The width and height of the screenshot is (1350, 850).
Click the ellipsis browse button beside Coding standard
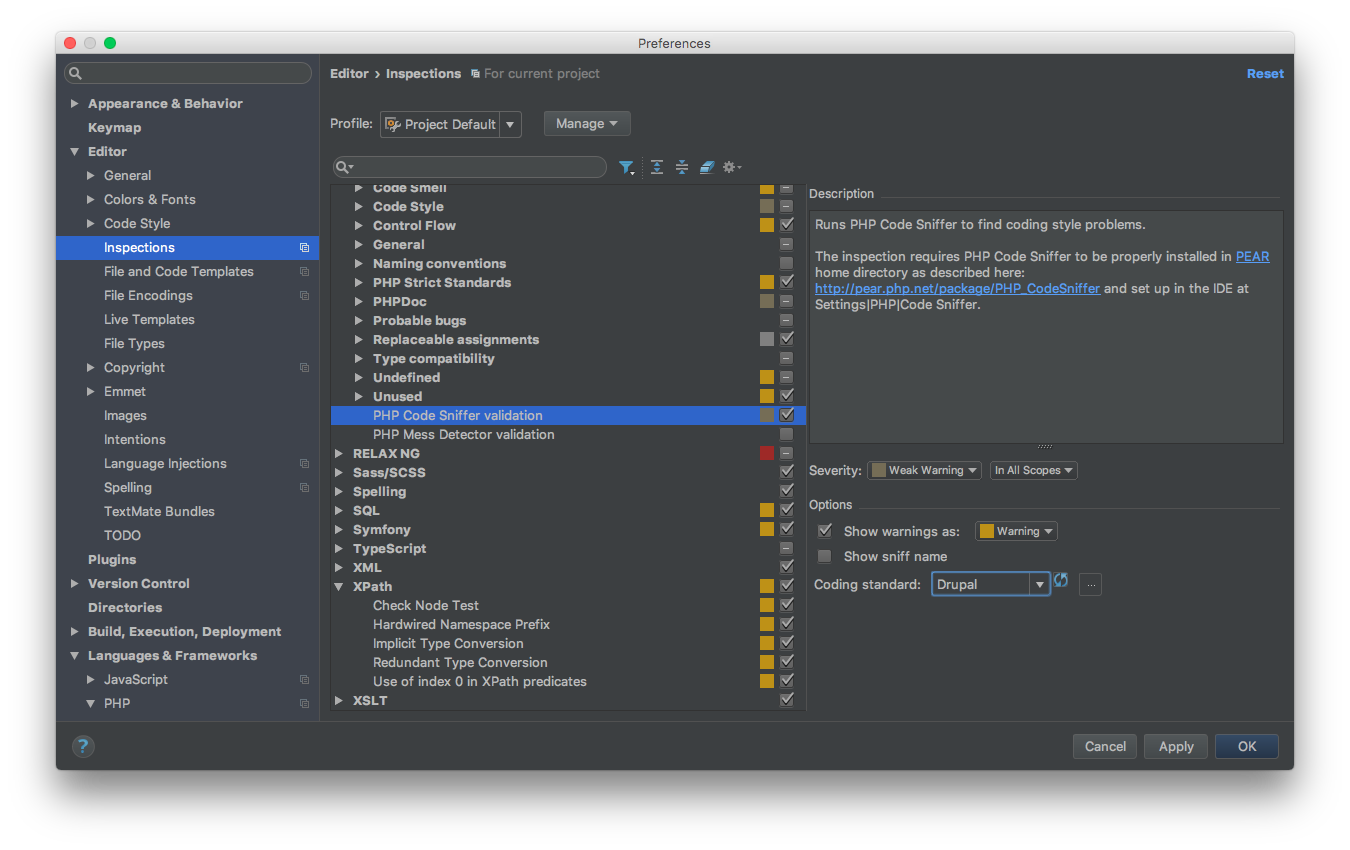[x=1090, y=584]
